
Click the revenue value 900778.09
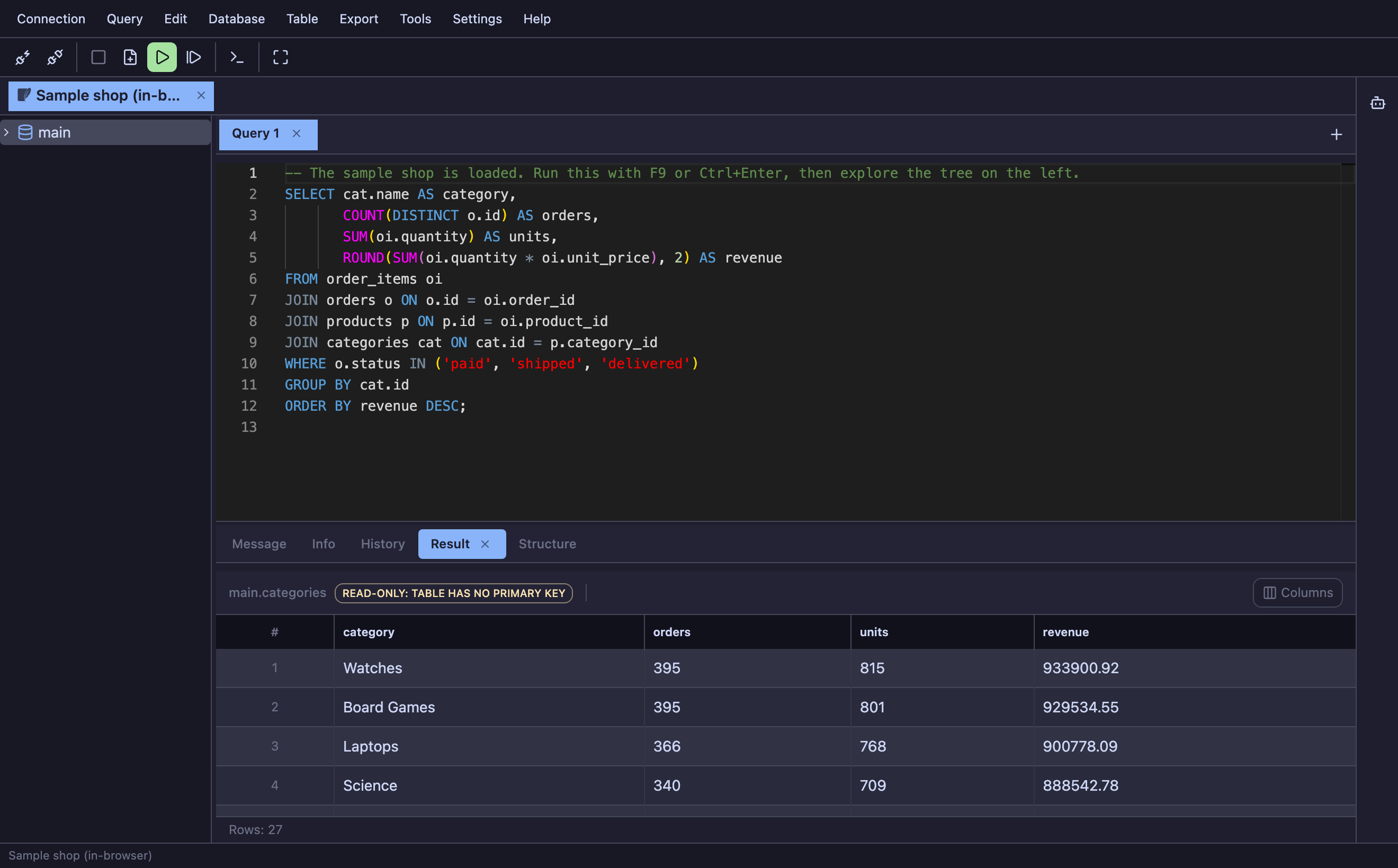(1080, 746)
